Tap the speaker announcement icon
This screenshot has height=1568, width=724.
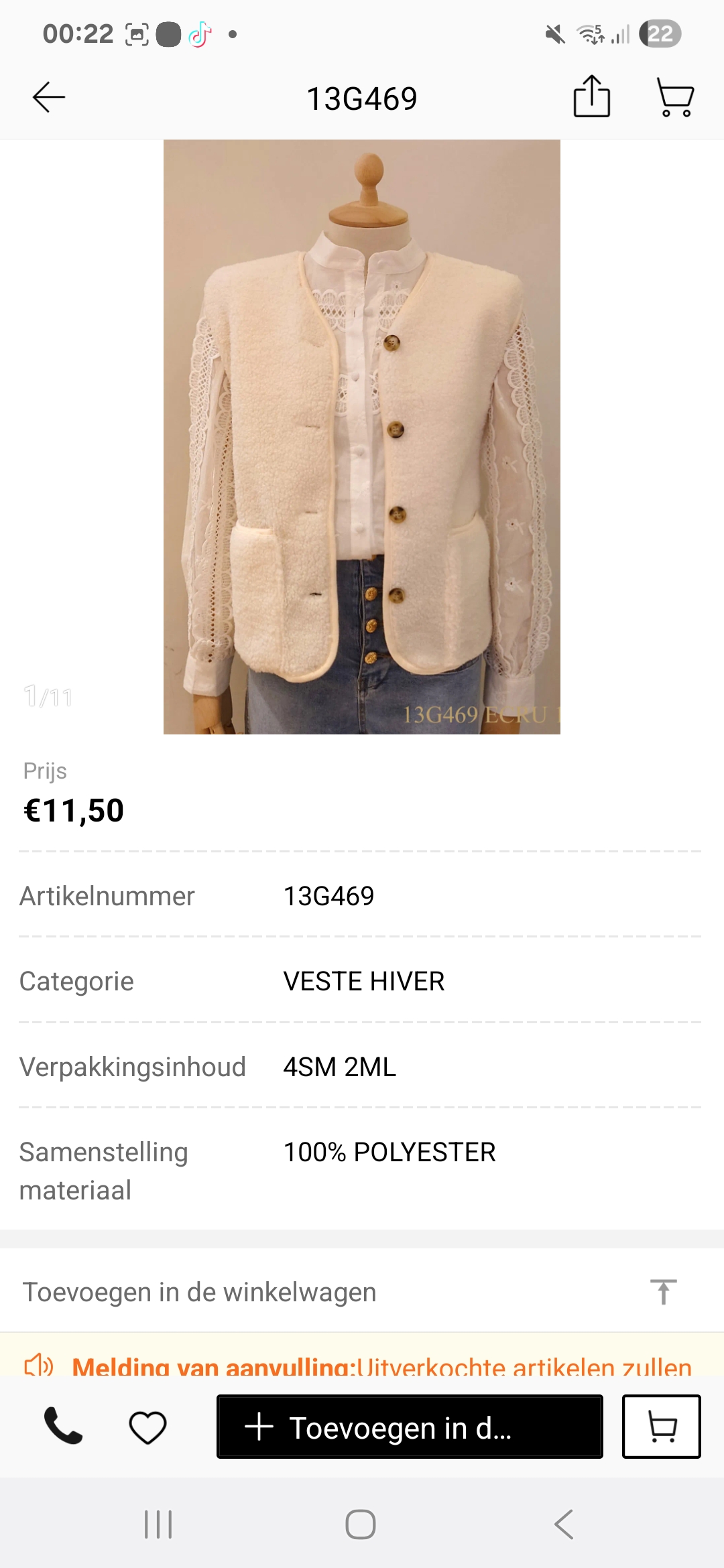[39, 1364]
